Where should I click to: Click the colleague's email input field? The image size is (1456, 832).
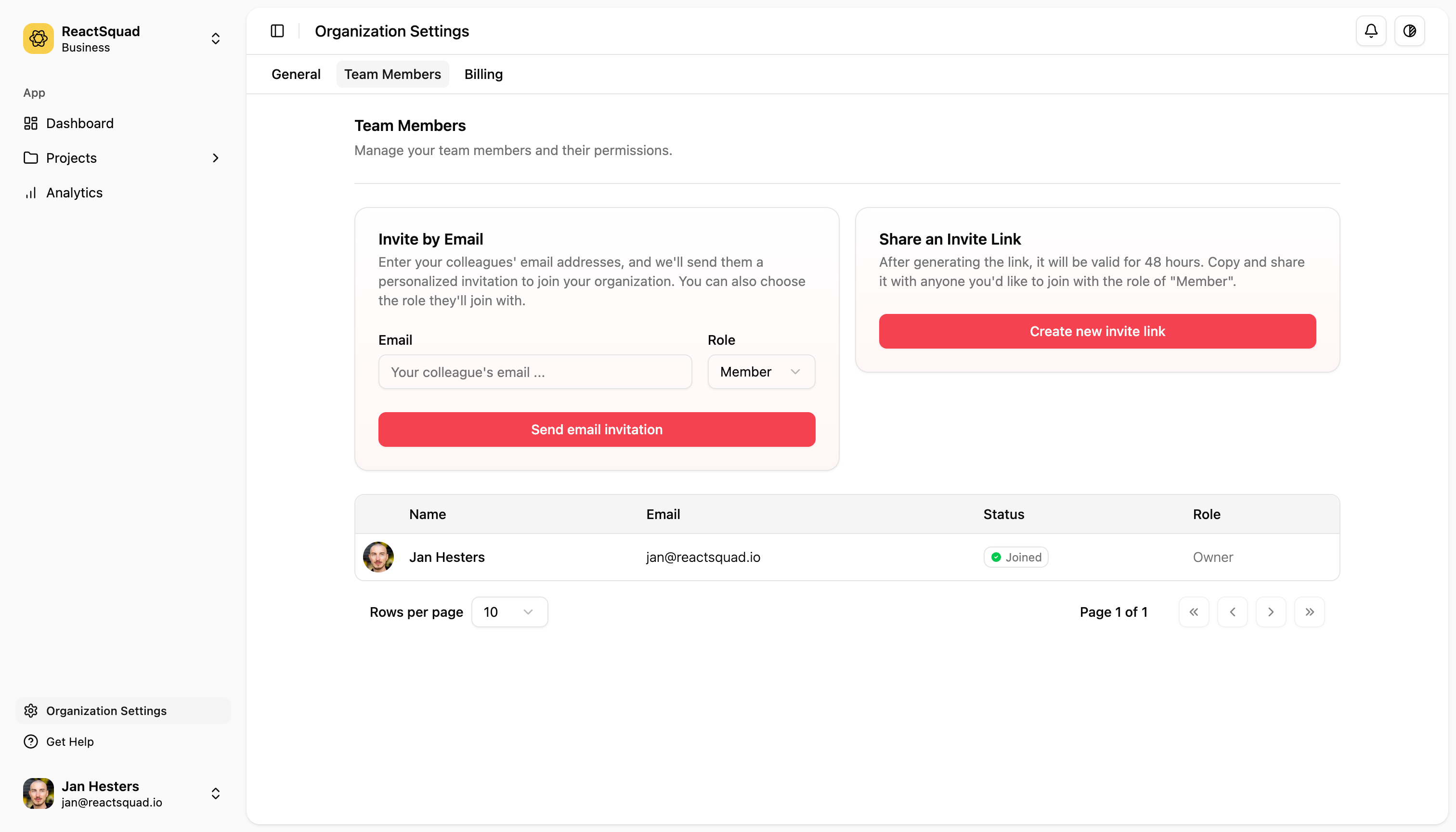(x=535, y=371)
